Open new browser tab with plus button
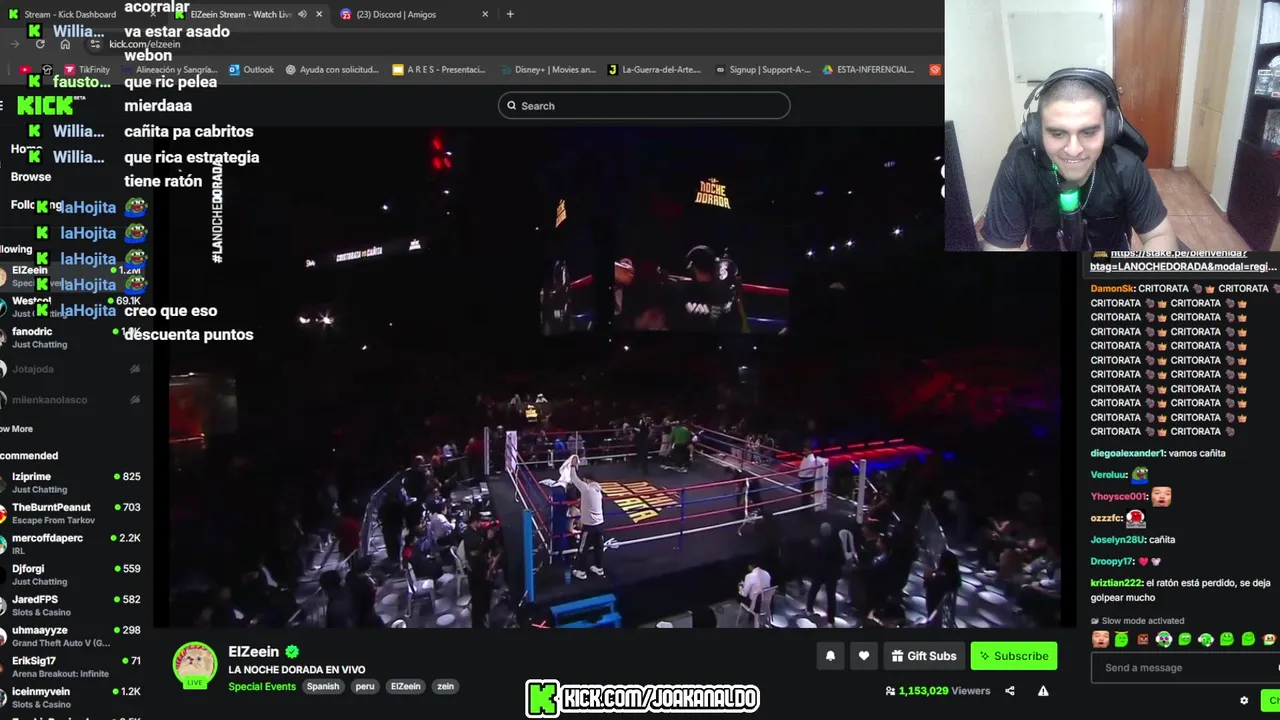The image size is (1280, 720). (x=510, y=14)
